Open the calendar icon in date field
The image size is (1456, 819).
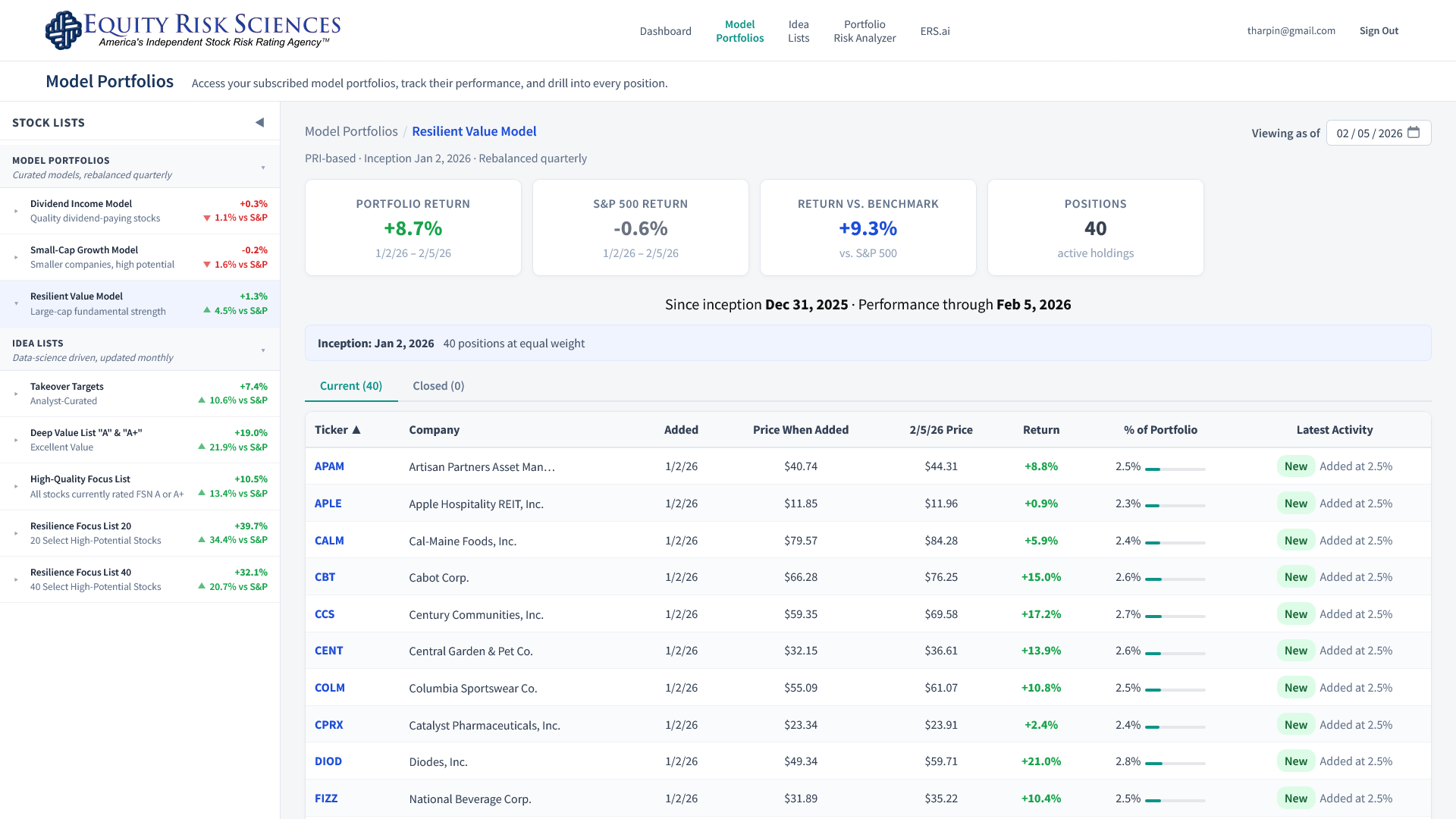[x=1414, y=133]
